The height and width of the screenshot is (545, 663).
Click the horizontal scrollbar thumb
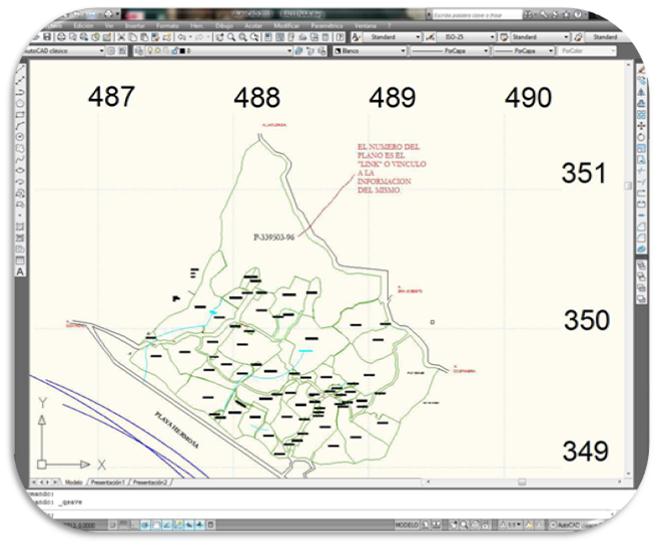coord(522,482)
